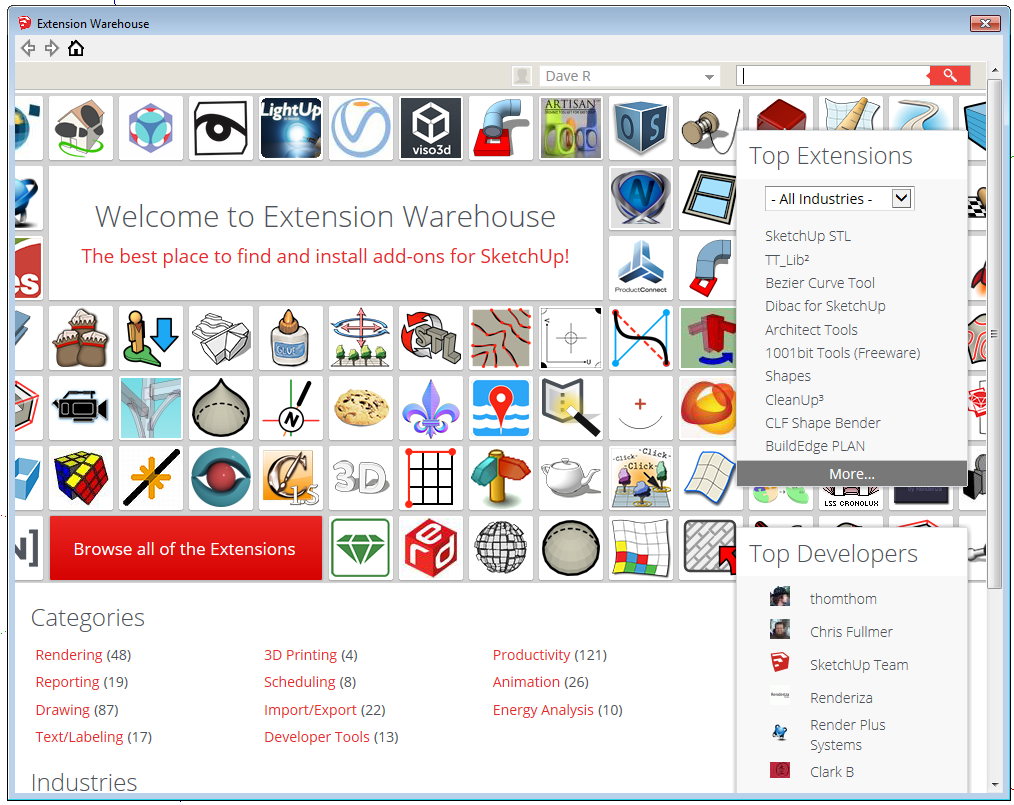1014x805 pixels.
Task: Open the viso3d extension tile
Action: (x=431, y=128)
